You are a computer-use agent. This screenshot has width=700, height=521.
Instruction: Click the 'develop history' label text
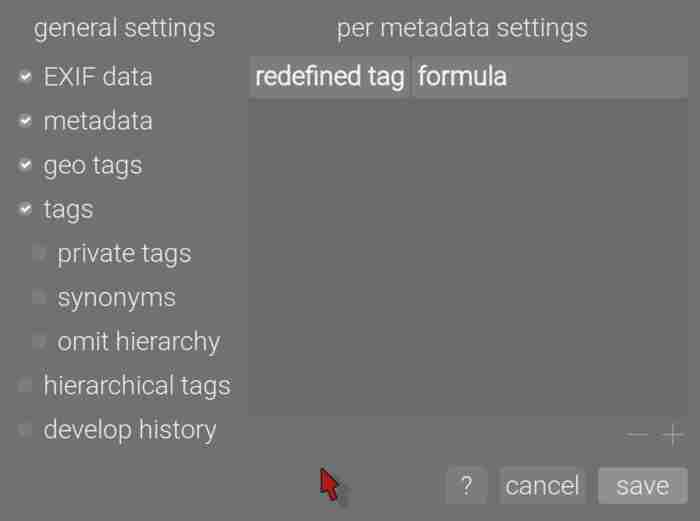click(130, 430)
